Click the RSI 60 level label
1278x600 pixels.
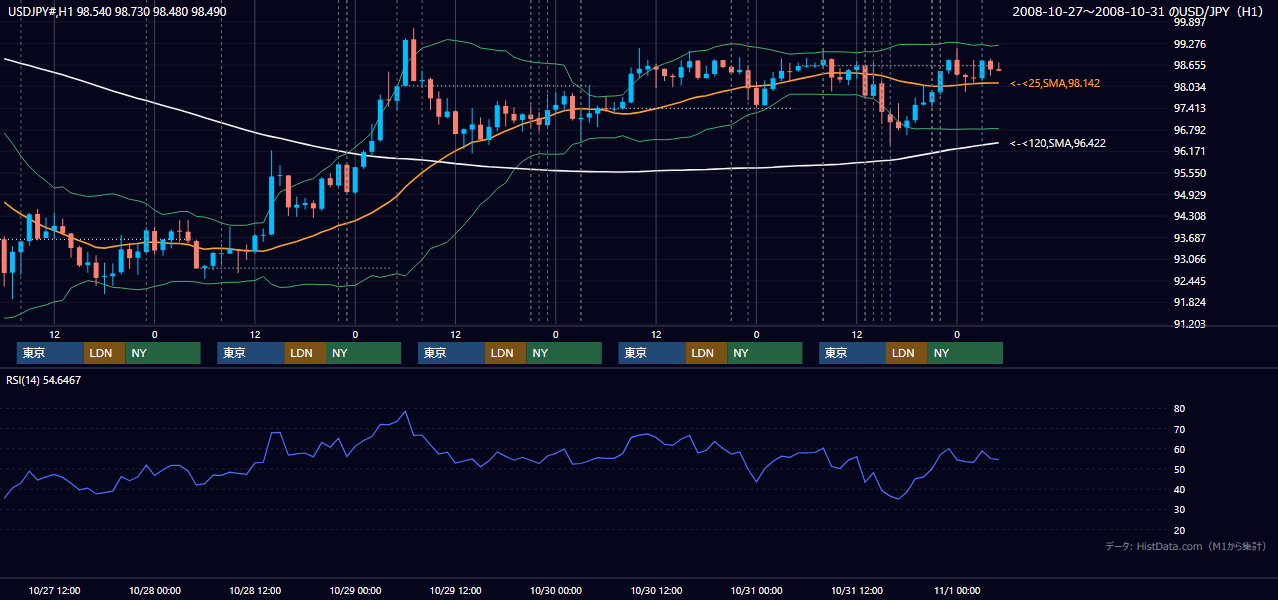click(x=1179, y=449)
